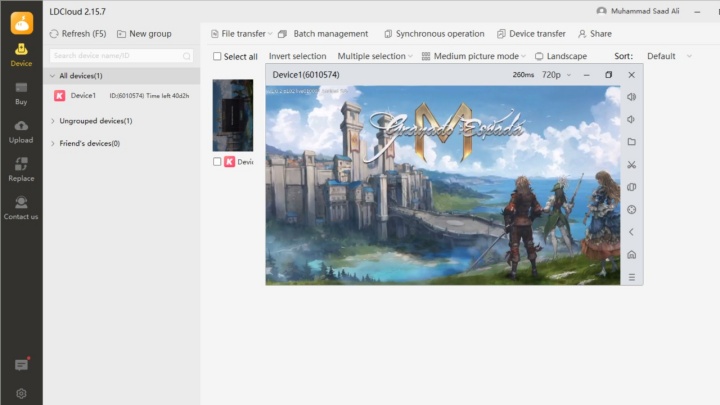
Task: Open the settings gear icon
Action: pos(21,394)
